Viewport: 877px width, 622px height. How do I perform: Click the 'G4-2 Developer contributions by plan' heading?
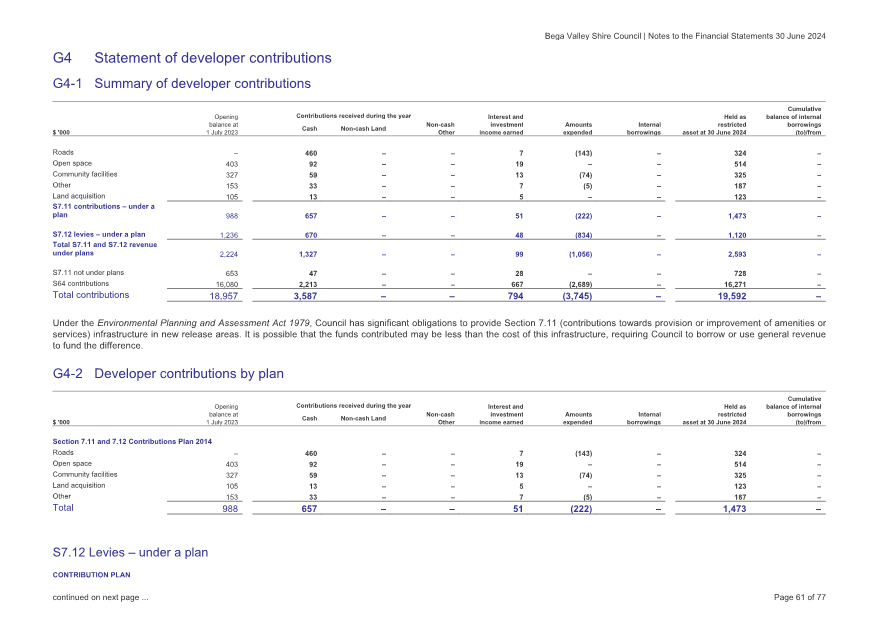tap(168, 374)
